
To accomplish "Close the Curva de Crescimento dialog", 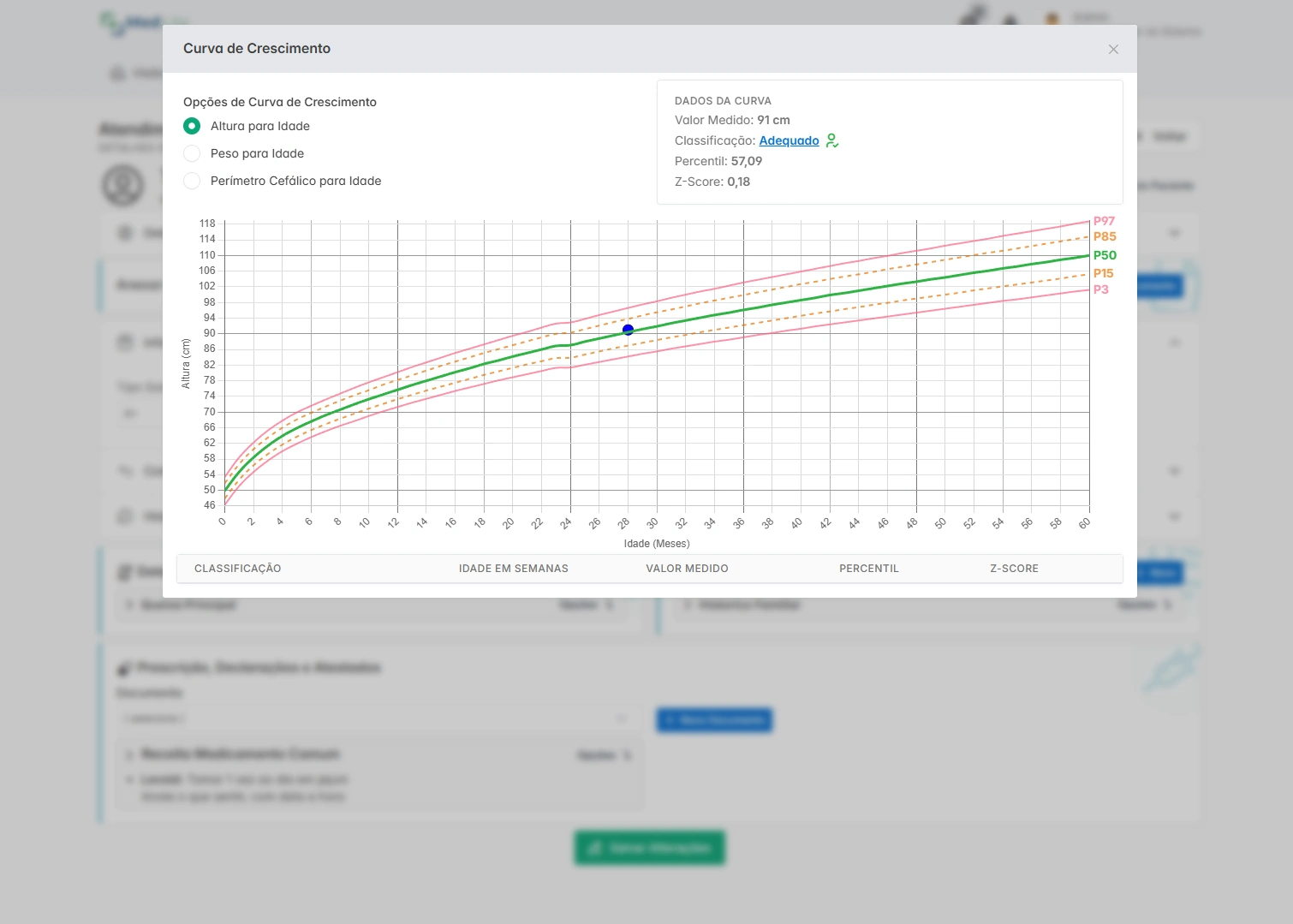I will pyautogui.click(x=1113, y=50).
